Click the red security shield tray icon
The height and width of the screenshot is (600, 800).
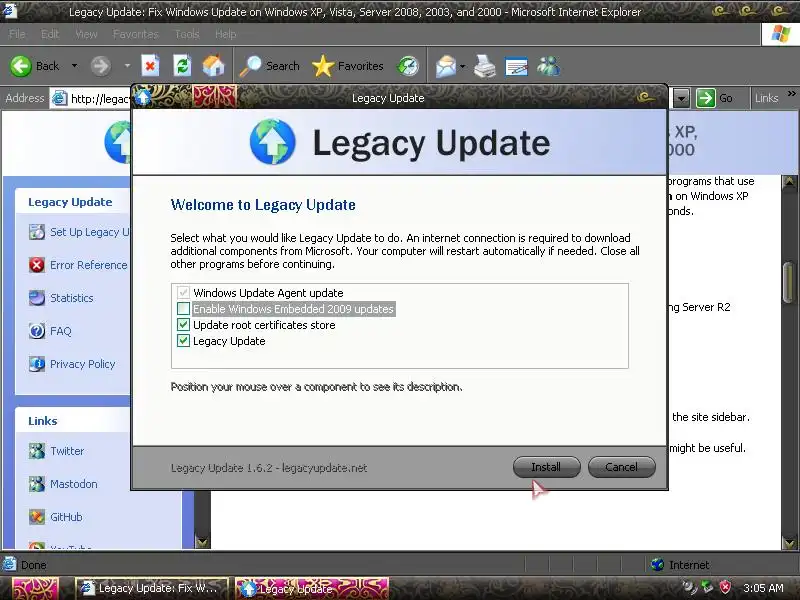725,588
